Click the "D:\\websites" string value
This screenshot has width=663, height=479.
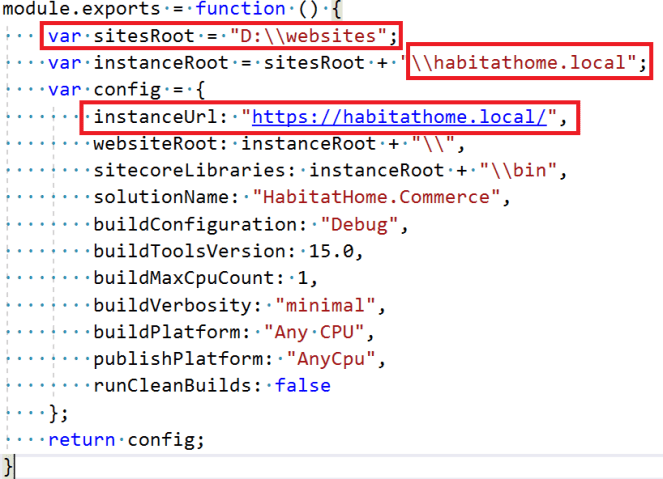(x=308, y=37)
